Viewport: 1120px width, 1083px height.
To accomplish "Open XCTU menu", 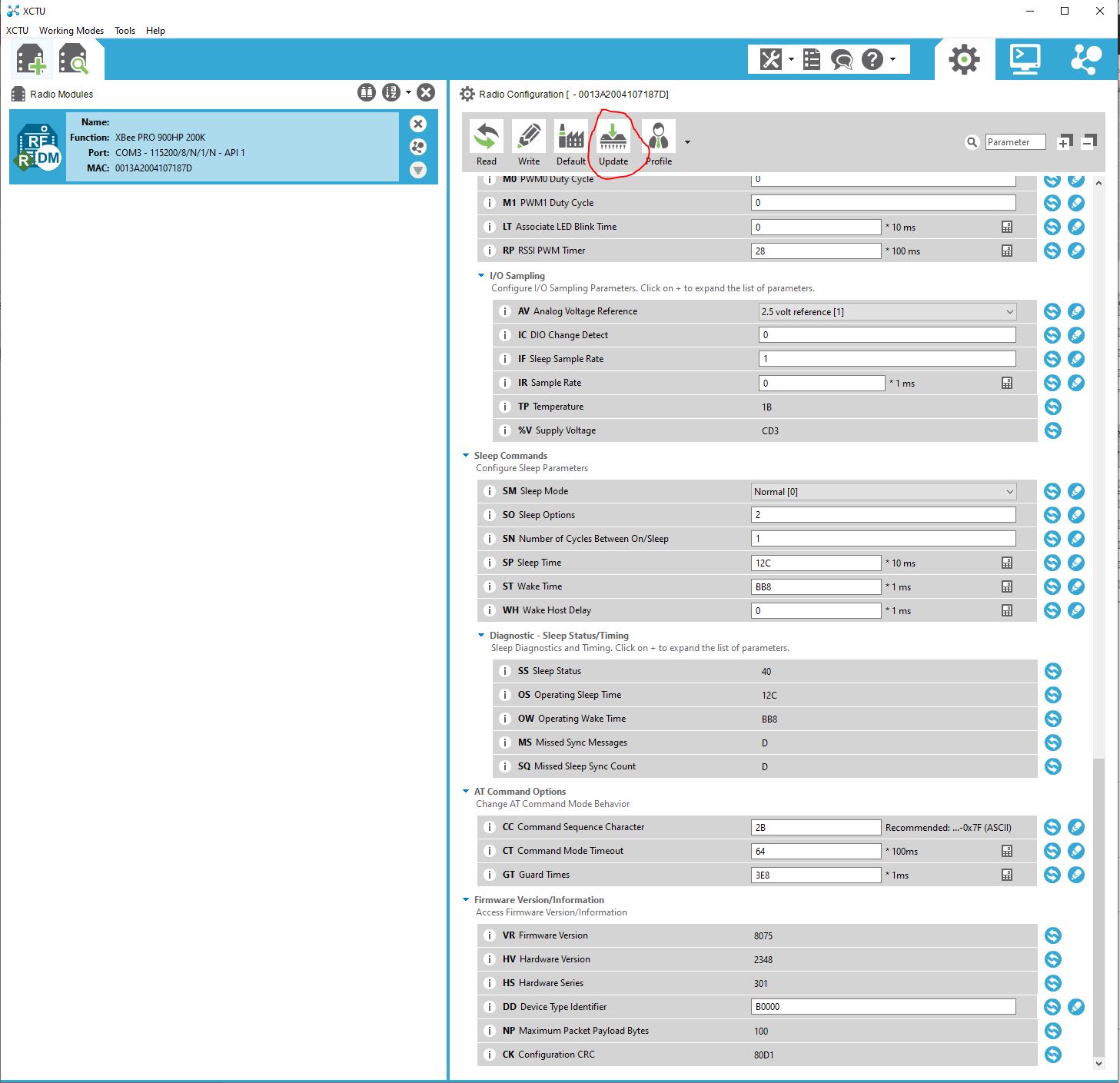I will [17, 31].
